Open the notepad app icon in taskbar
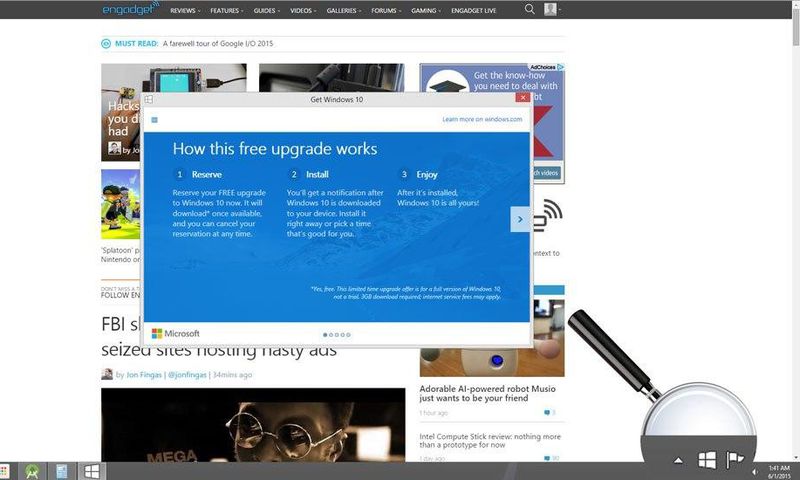 pyautogui.click(x=62, y=471)
